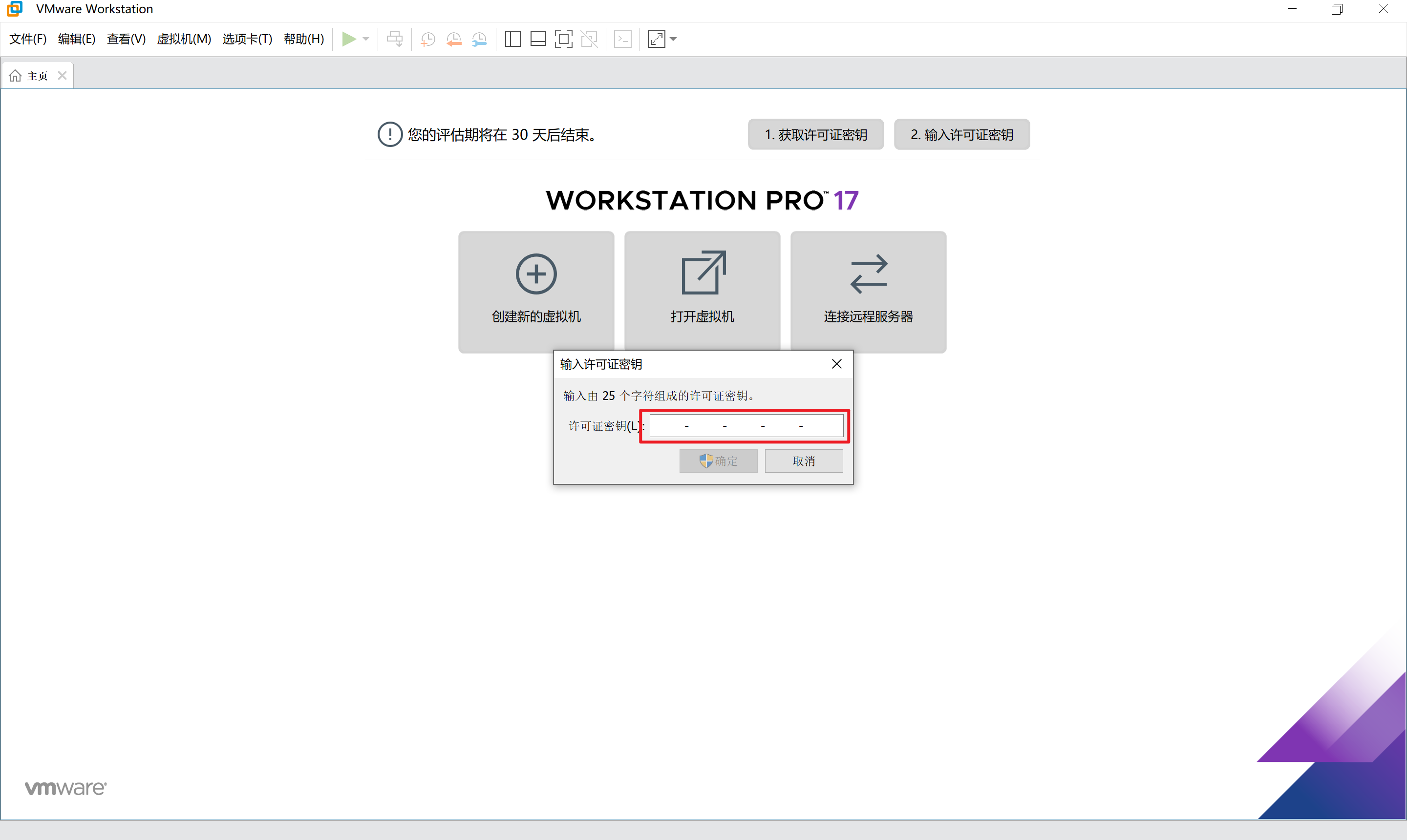The image size is (1407, 840).
Task: Toggle the library sidebar panel icon
Action: pyautogui.click(x=512, y=39)
